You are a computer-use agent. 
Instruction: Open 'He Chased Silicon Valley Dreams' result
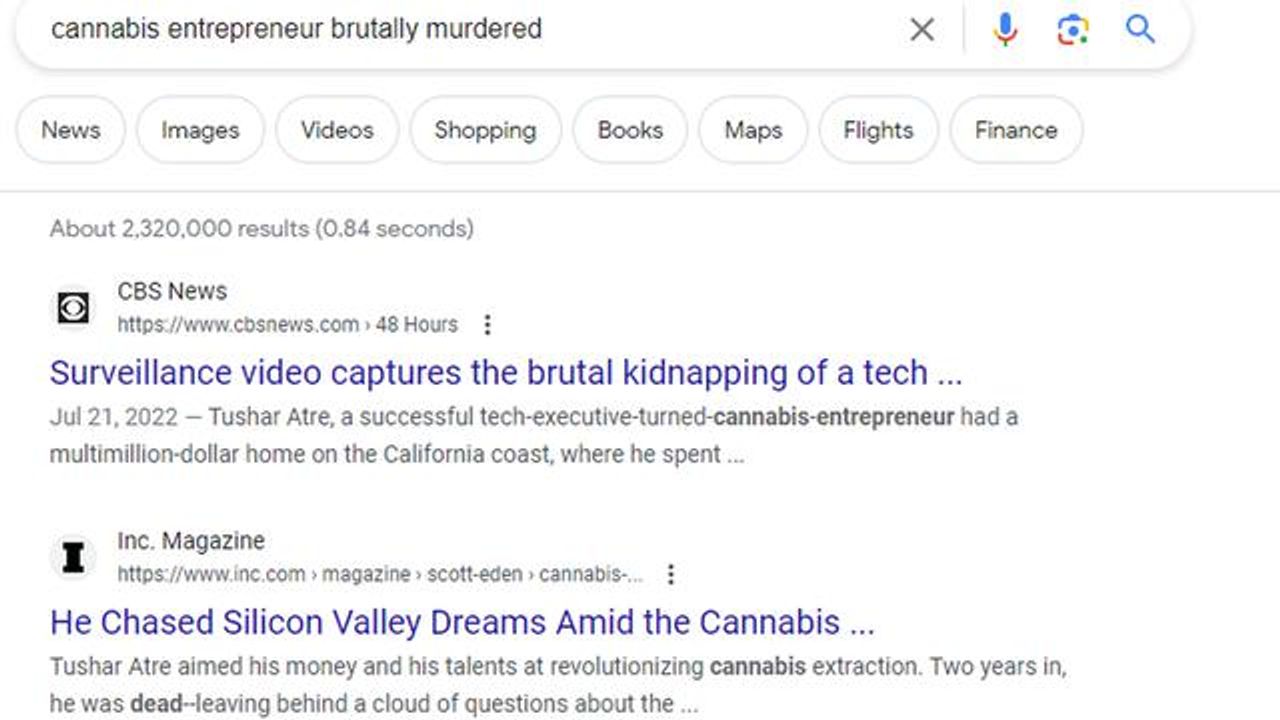click(462, 623)
